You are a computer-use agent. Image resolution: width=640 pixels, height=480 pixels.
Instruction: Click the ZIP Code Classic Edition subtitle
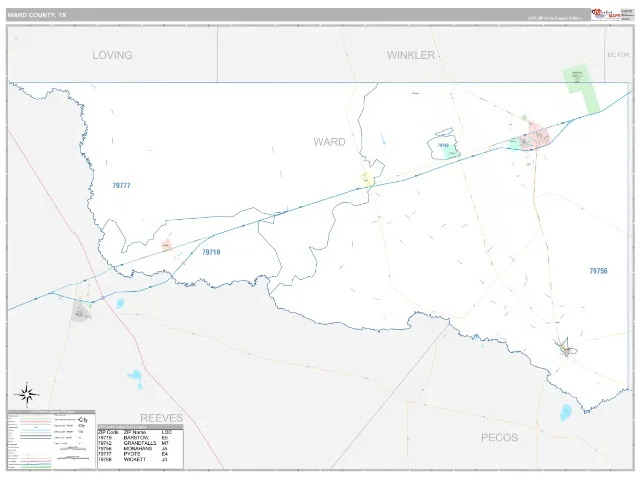(555, 18)
